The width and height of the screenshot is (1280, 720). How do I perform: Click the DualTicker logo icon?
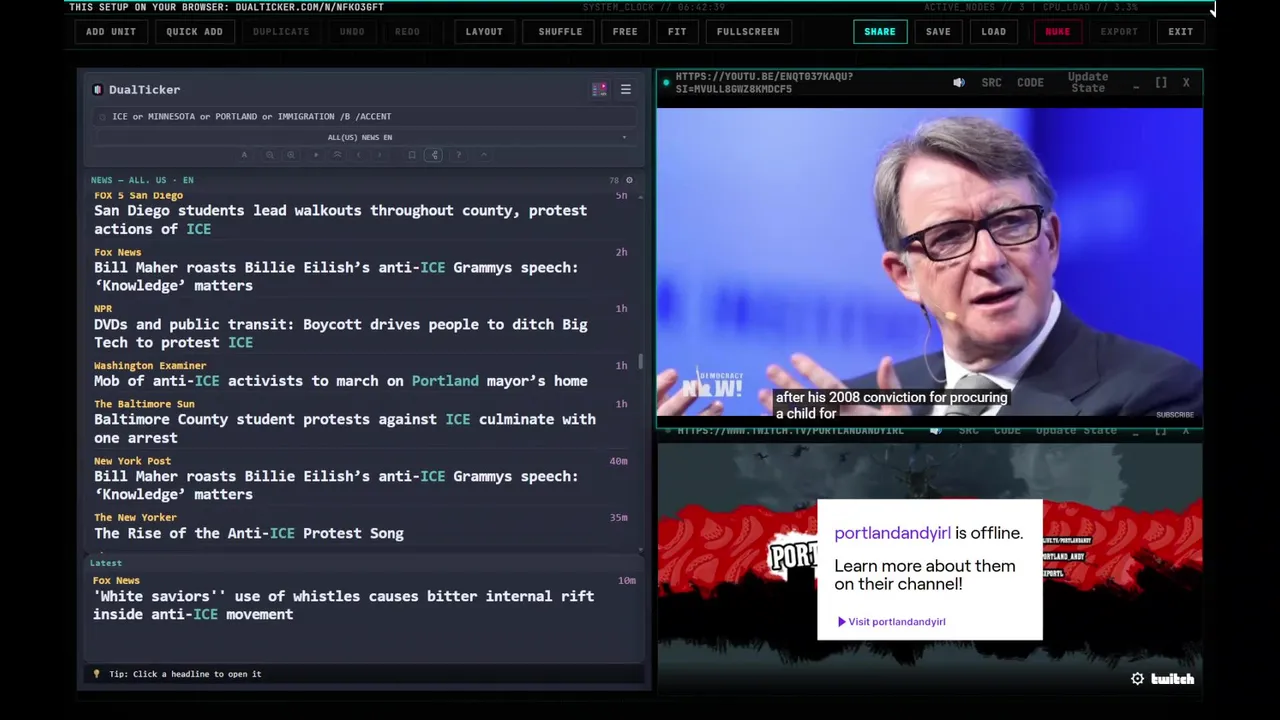[97, 90]
